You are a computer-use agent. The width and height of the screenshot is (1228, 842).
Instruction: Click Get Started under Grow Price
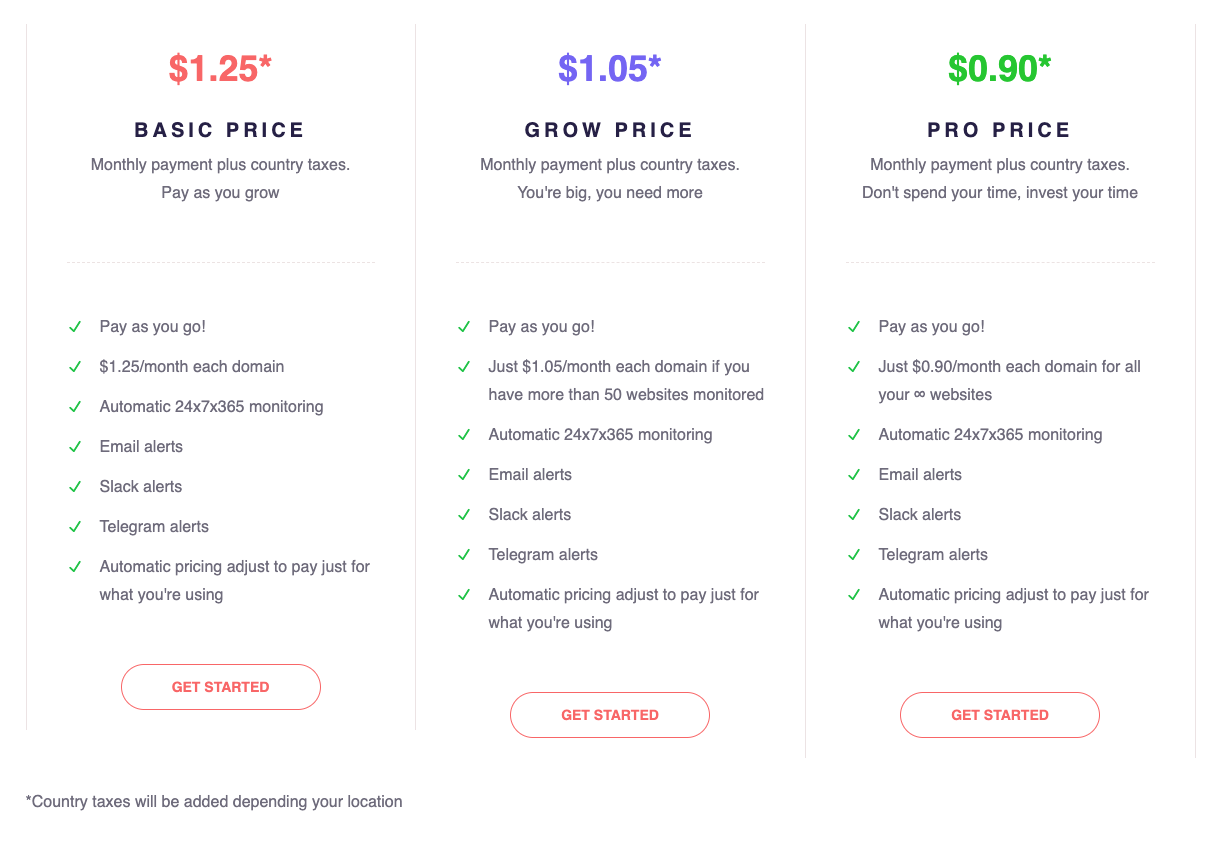(609, 715)
